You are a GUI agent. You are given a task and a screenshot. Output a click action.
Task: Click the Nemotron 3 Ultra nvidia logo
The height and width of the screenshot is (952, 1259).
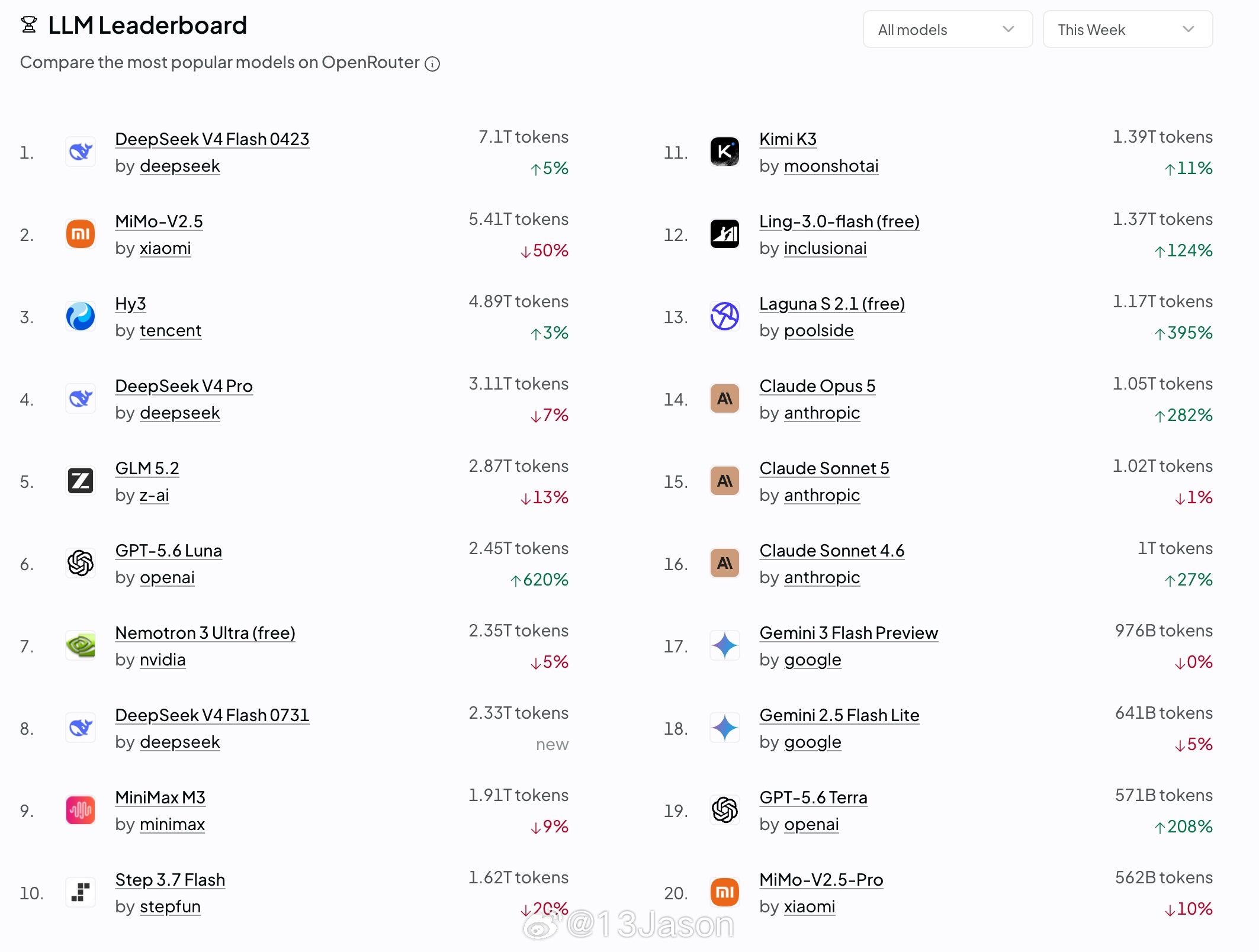81,645
